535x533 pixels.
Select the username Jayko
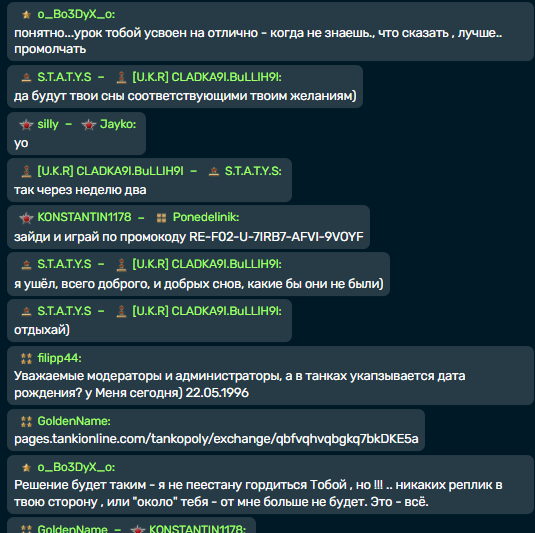coord(118,124)
